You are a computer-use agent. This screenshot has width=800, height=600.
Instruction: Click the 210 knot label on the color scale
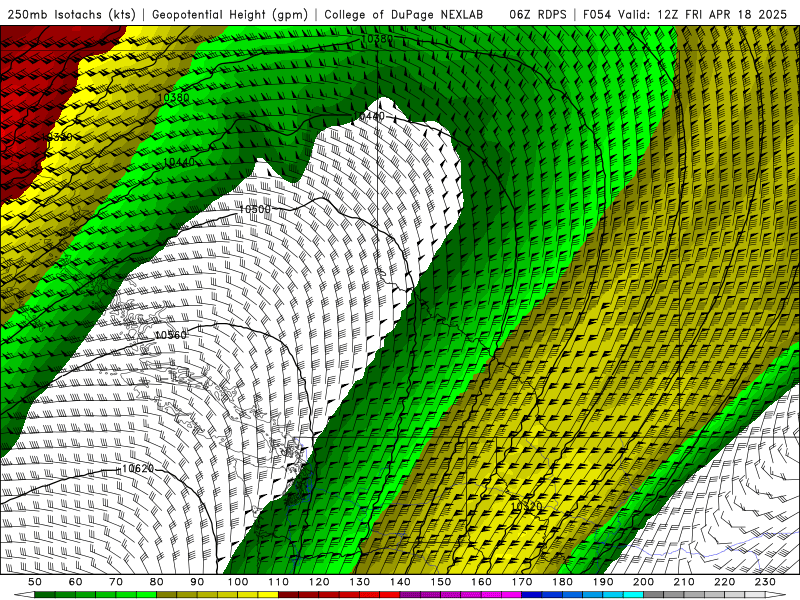(x=684, y=582)
